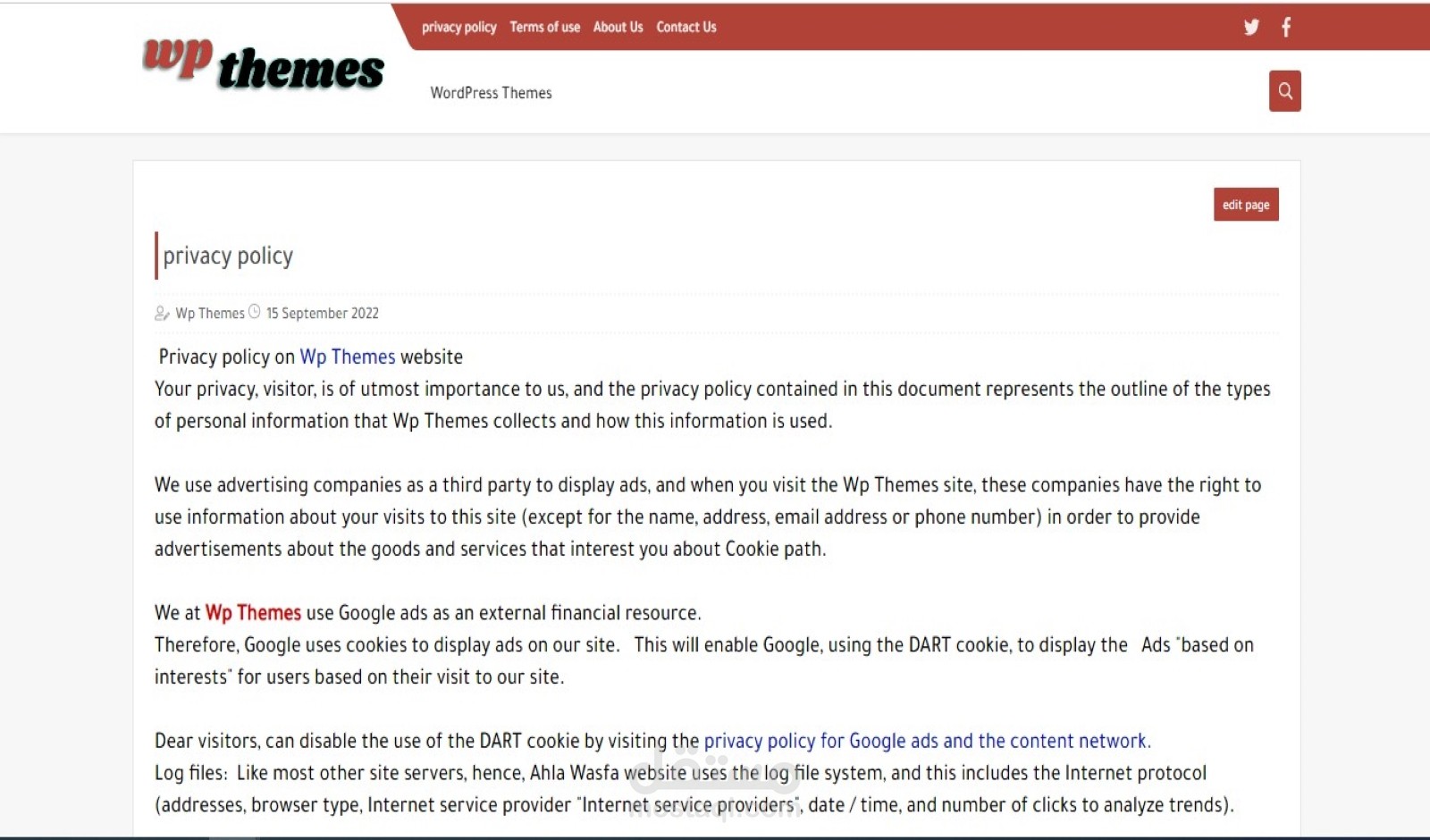The width and height of the screenshot is (1430, 840).
Task: Open WordPress Themes navigation item
Action: click(x=492, y=93)
